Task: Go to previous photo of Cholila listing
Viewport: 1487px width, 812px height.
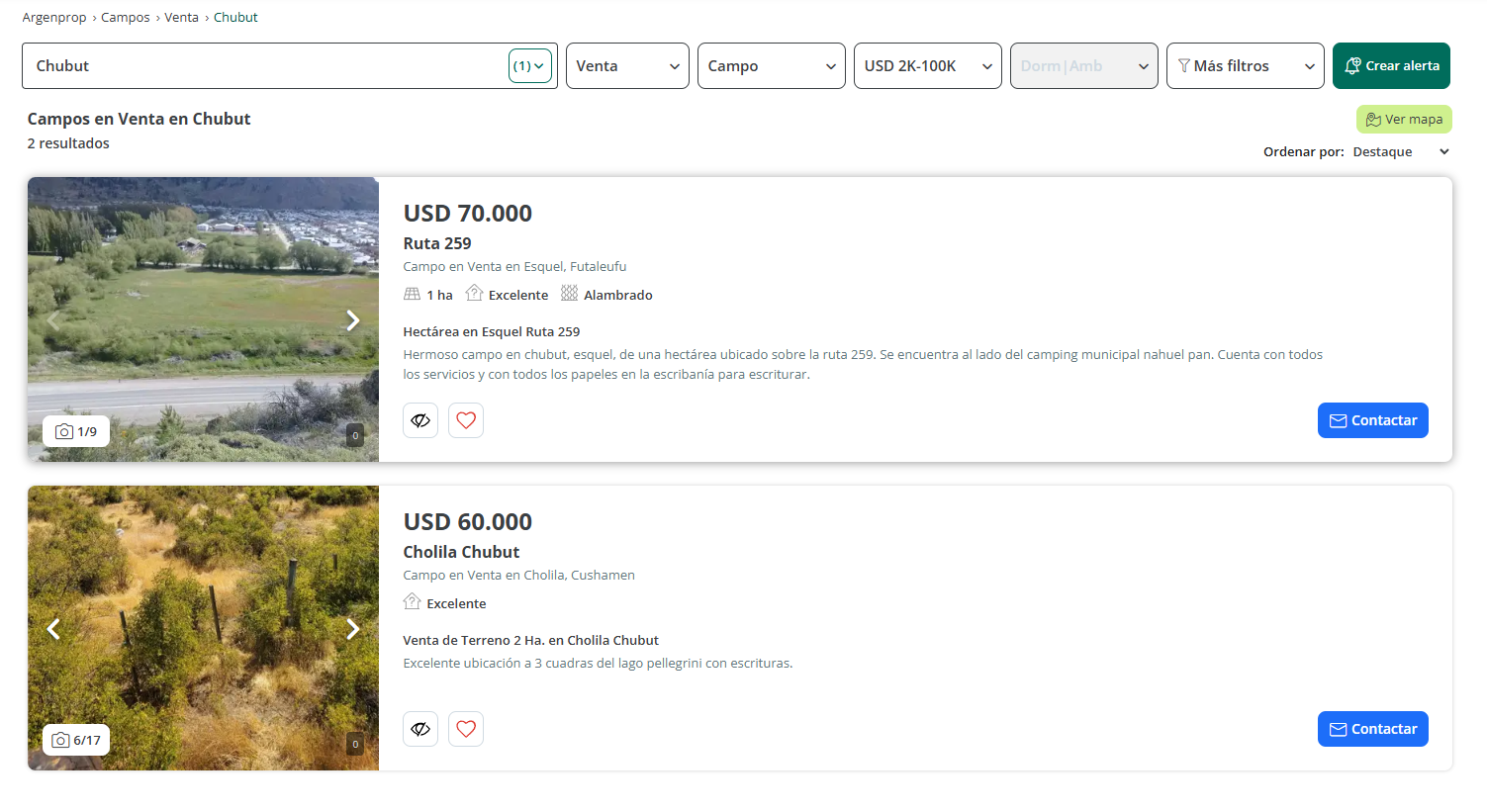Action: point(54,629)
